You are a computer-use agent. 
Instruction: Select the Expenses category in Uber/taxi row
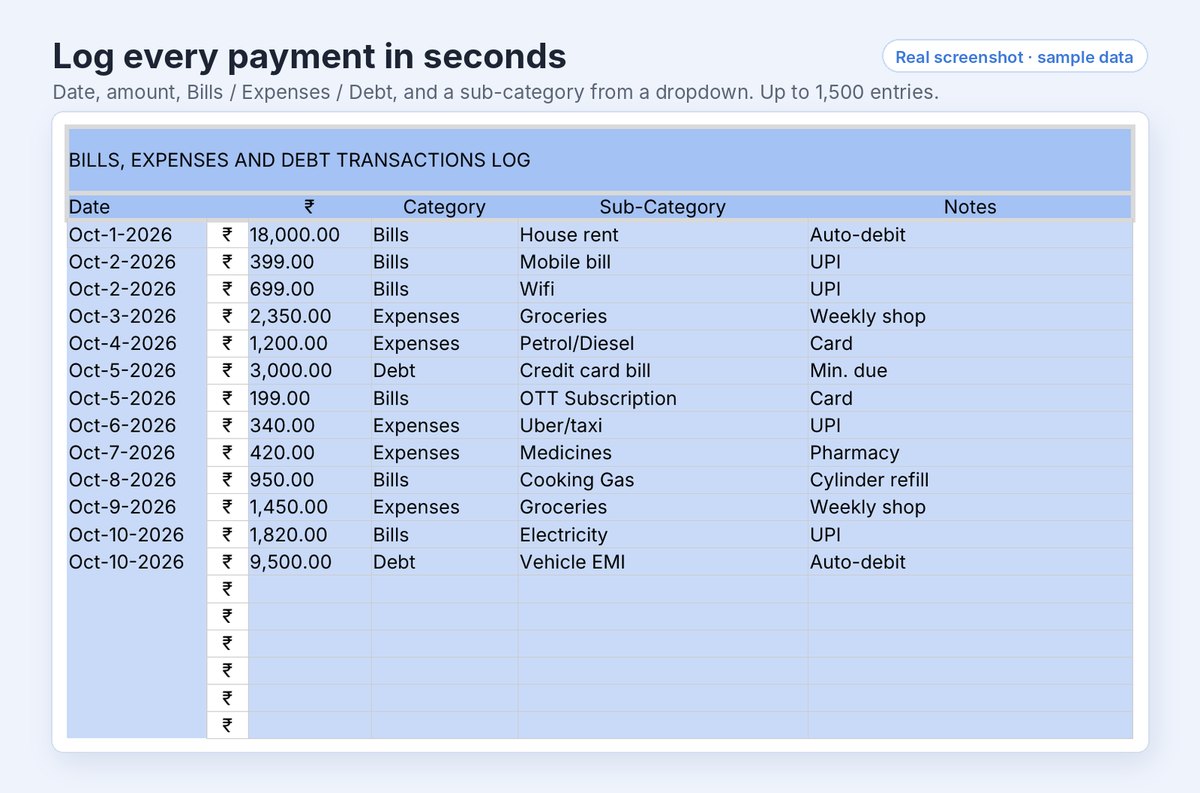click(x=444, y=426)
